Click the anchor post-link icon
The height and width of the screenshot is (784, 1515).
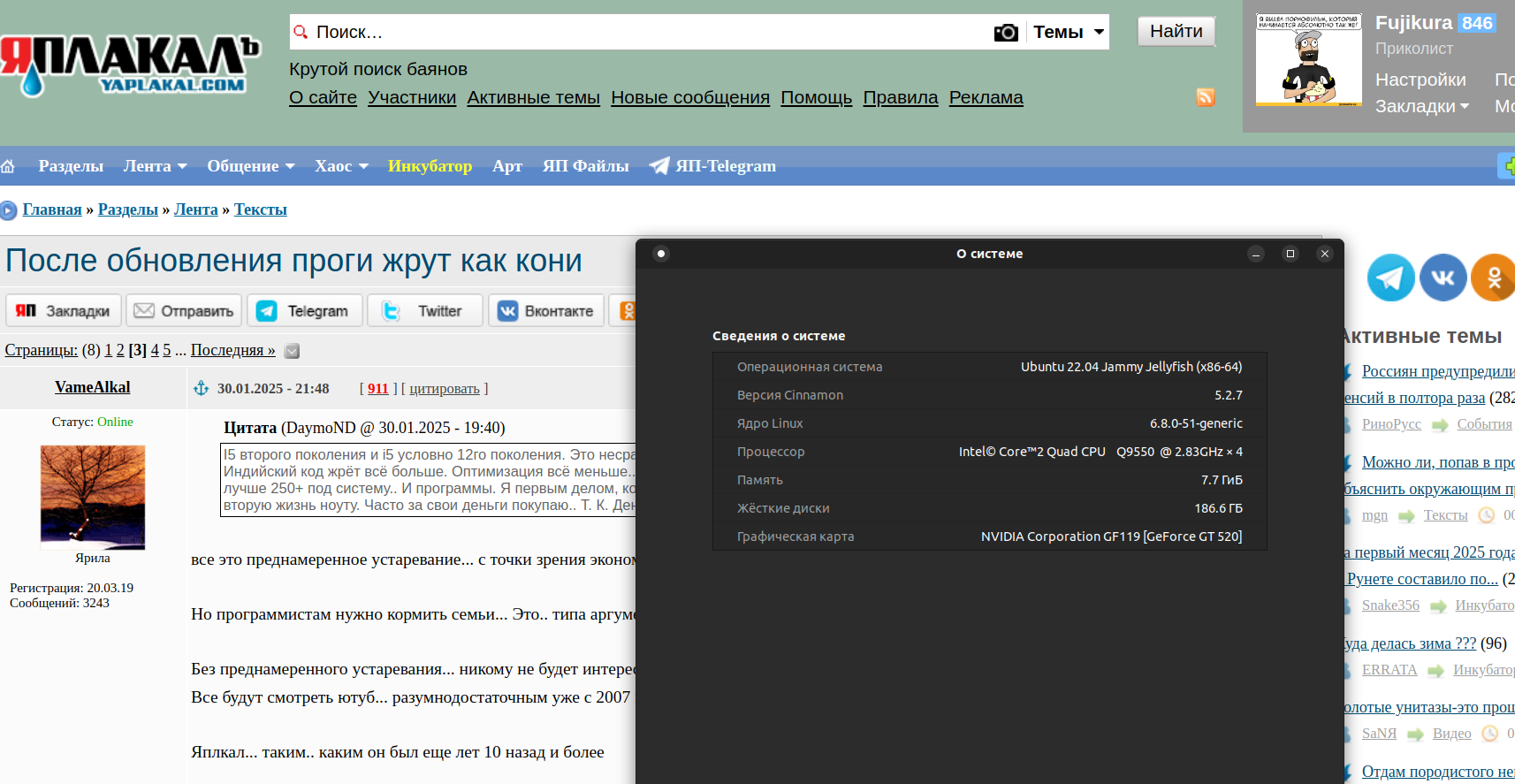click(202, 388)
